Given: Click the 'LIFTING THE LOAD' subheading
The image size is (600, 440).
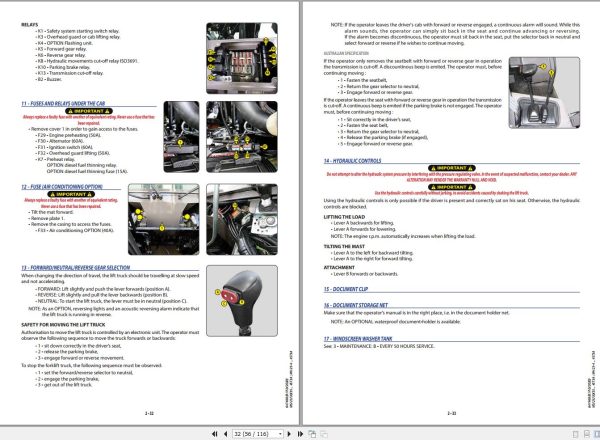Looking at the screenshot, I should point(344,217).
